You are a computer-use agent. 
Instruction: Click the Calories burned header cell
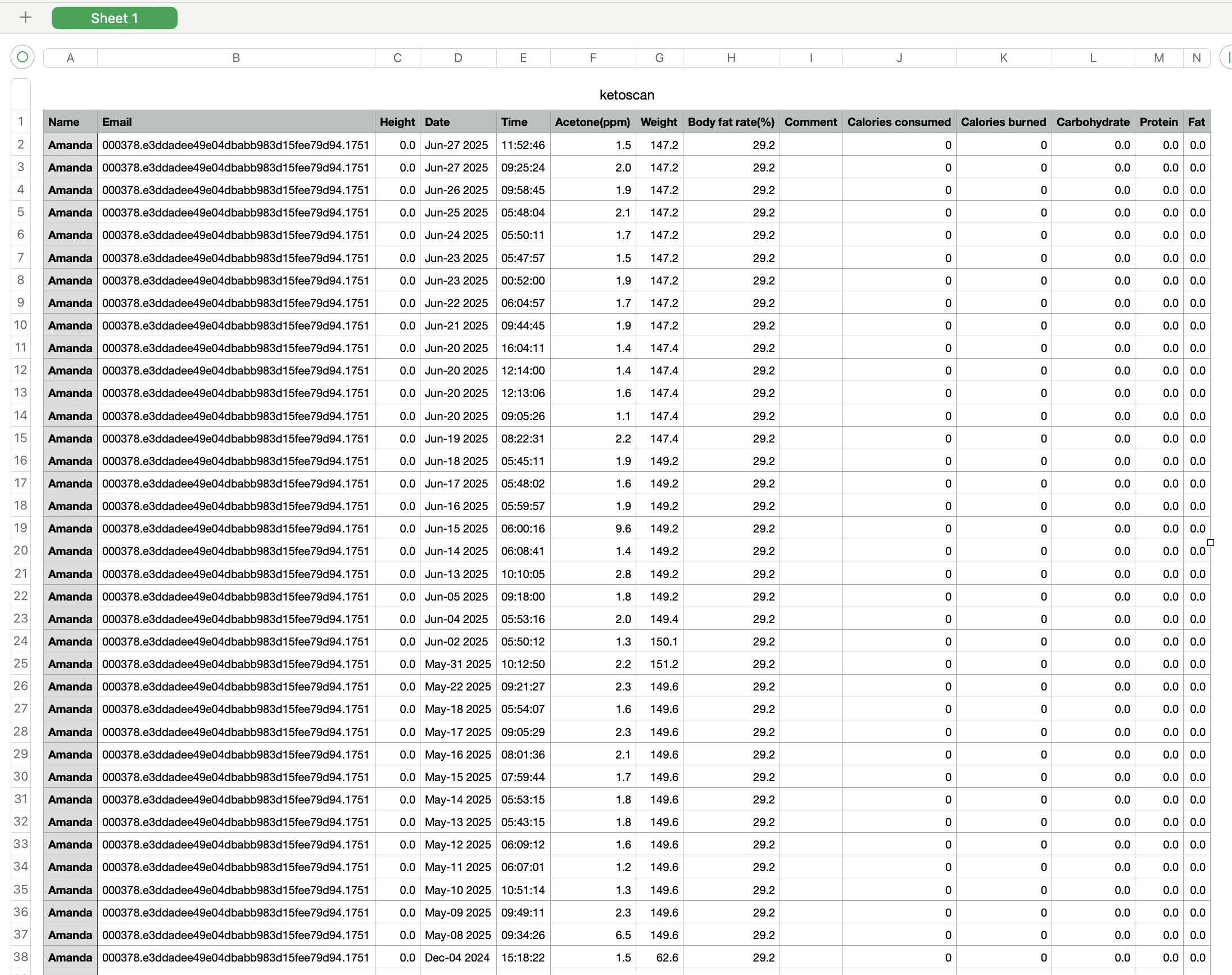pyautogui.click(x=1003, y=121)
